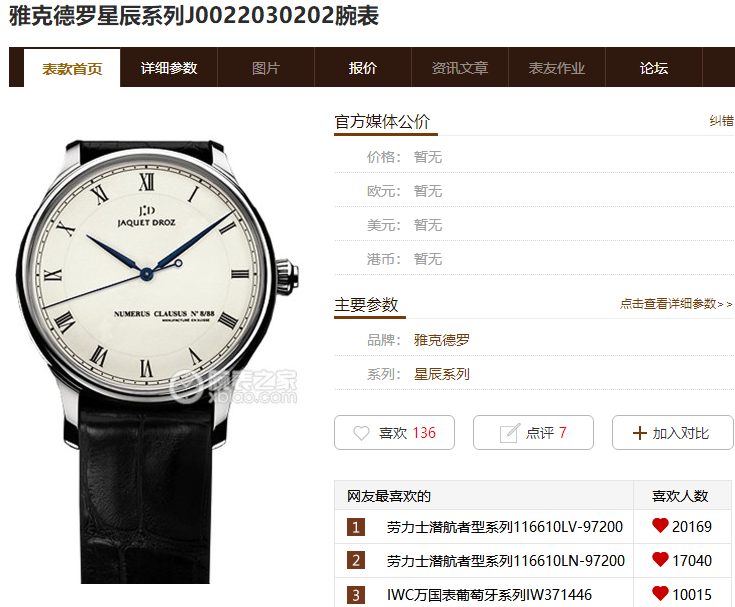This screenshot has width=735, height=607.
Task: Open the 详细参数 tab
Action: click(169, 68)
